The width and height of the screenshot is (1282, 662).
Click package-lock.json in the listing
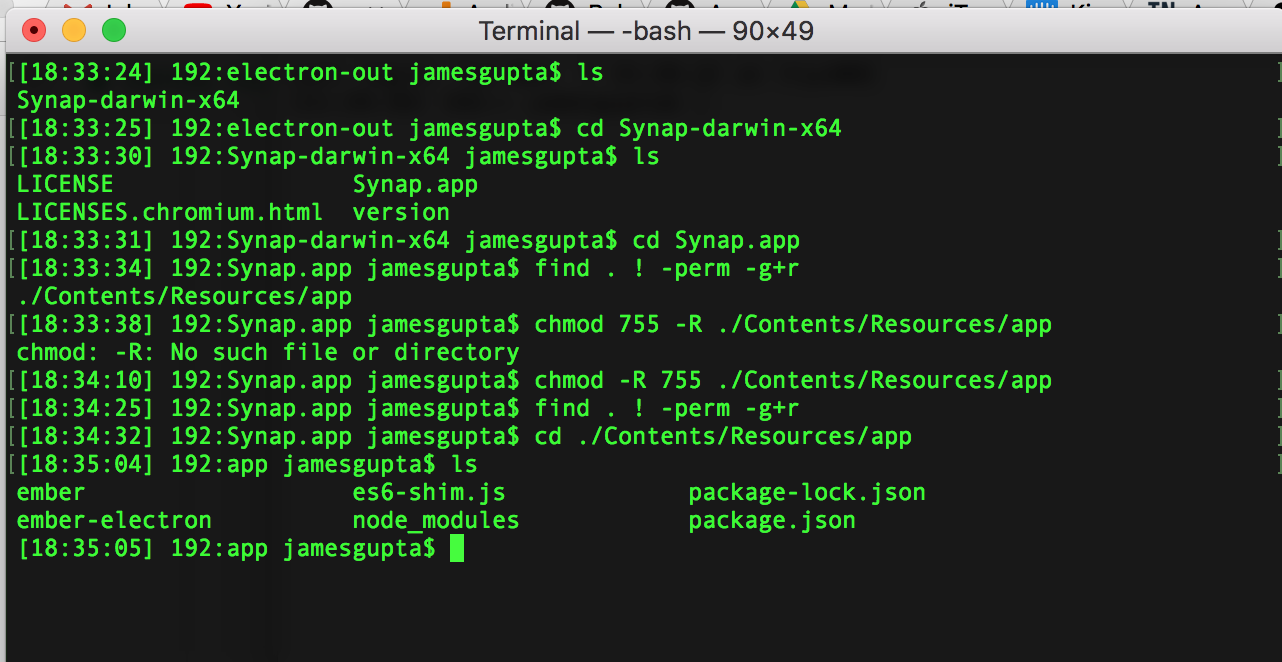coord(807,492)
